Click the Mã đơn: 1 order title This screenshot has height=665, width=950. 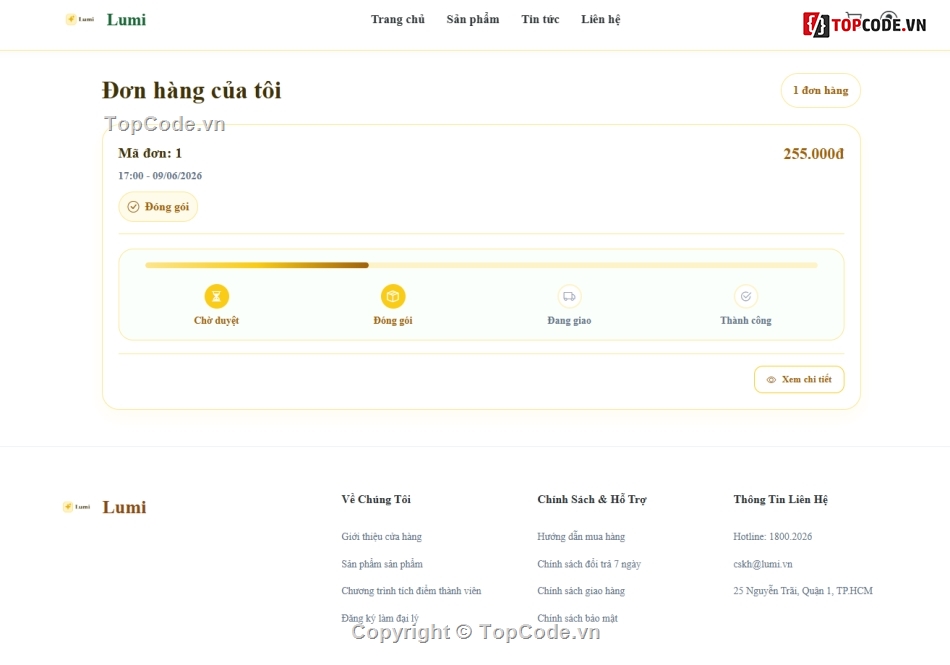pyautogui.click(x=150, y=153)
